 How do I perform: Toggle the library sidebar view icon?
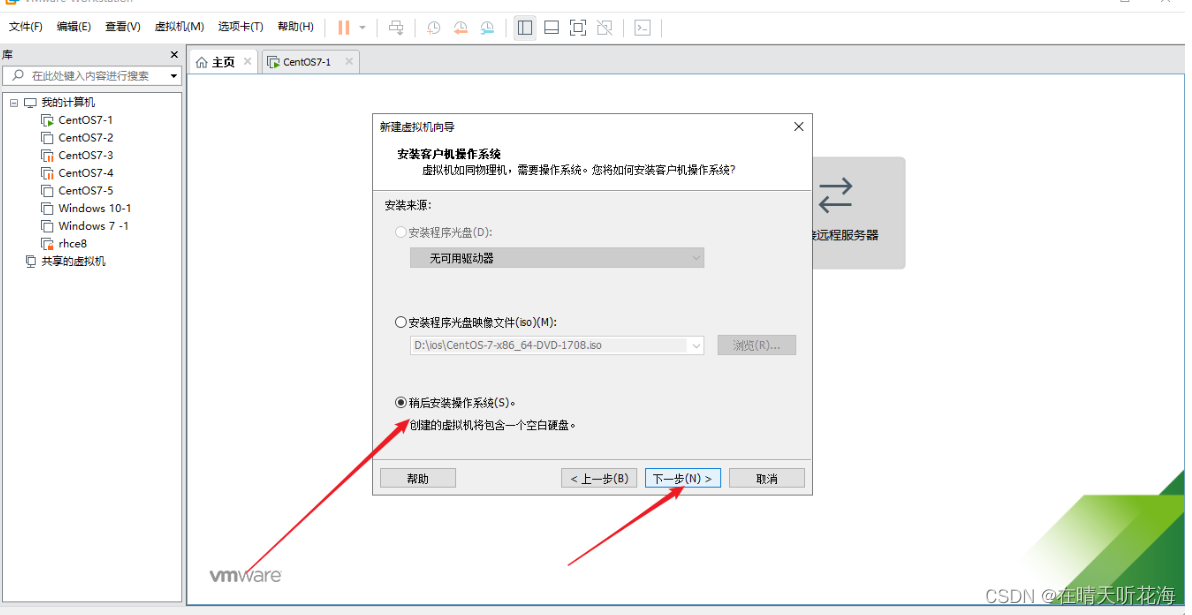[x=525, y=27]
